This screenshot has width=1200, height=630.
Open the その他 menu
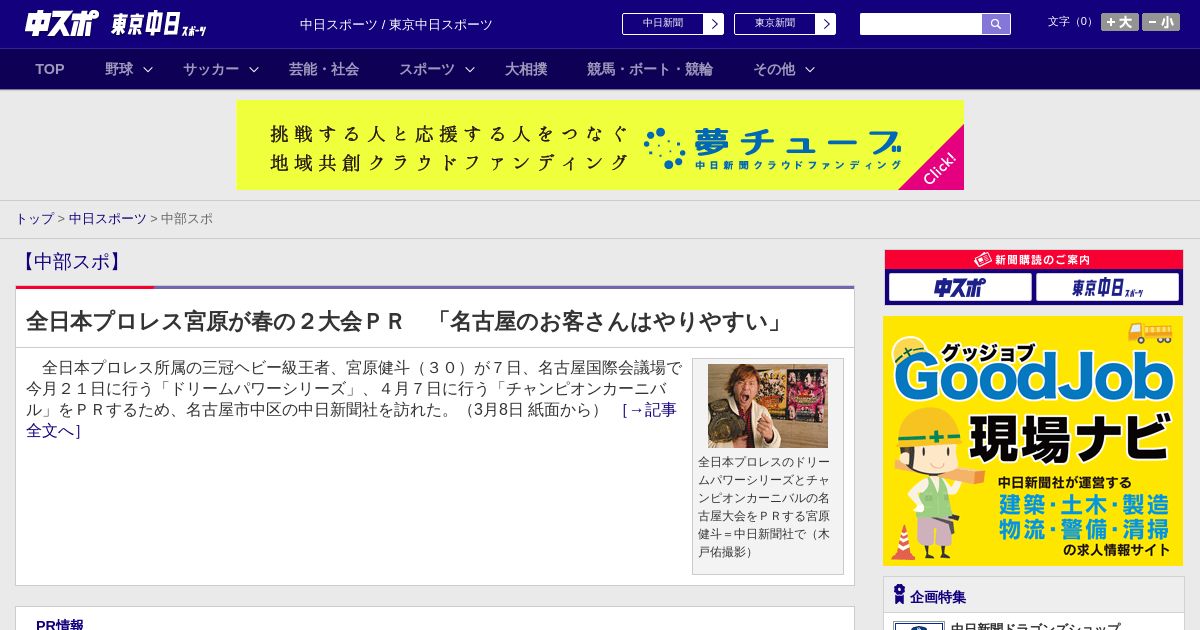[774, 69]
